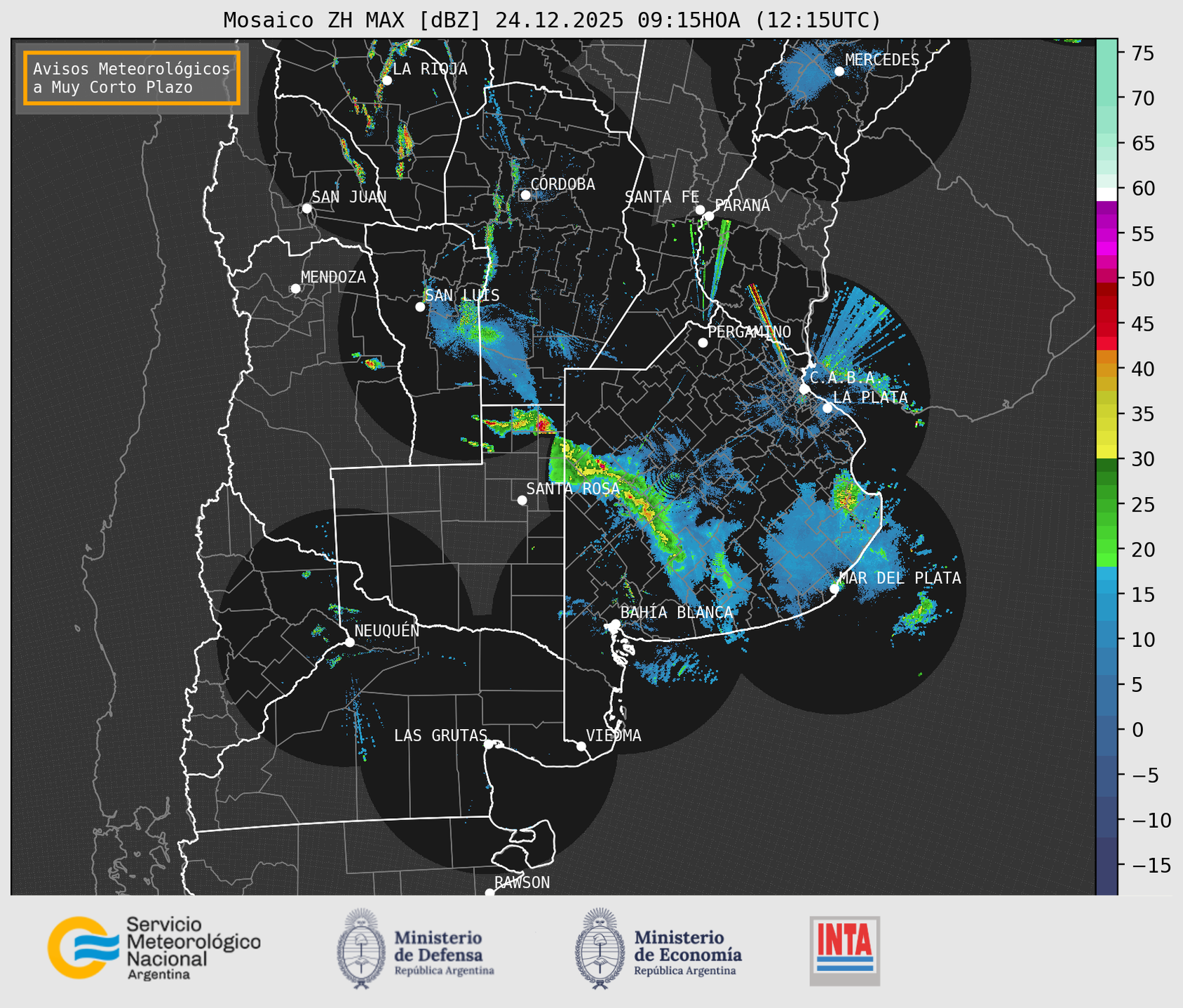Click the Las Grutas city marker
The height and width of the screenshot is (1008, 1183).
point(489,744)
